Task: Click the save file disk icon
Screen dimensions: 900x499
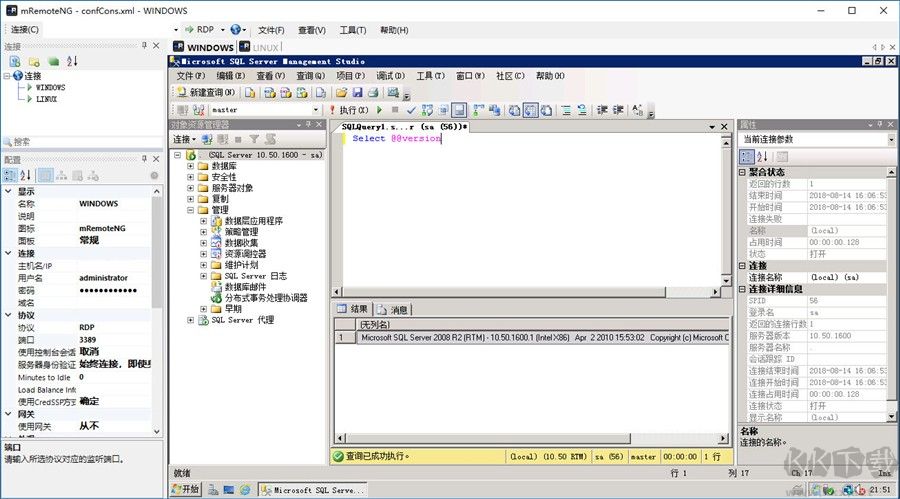Action: pos(357,93)
